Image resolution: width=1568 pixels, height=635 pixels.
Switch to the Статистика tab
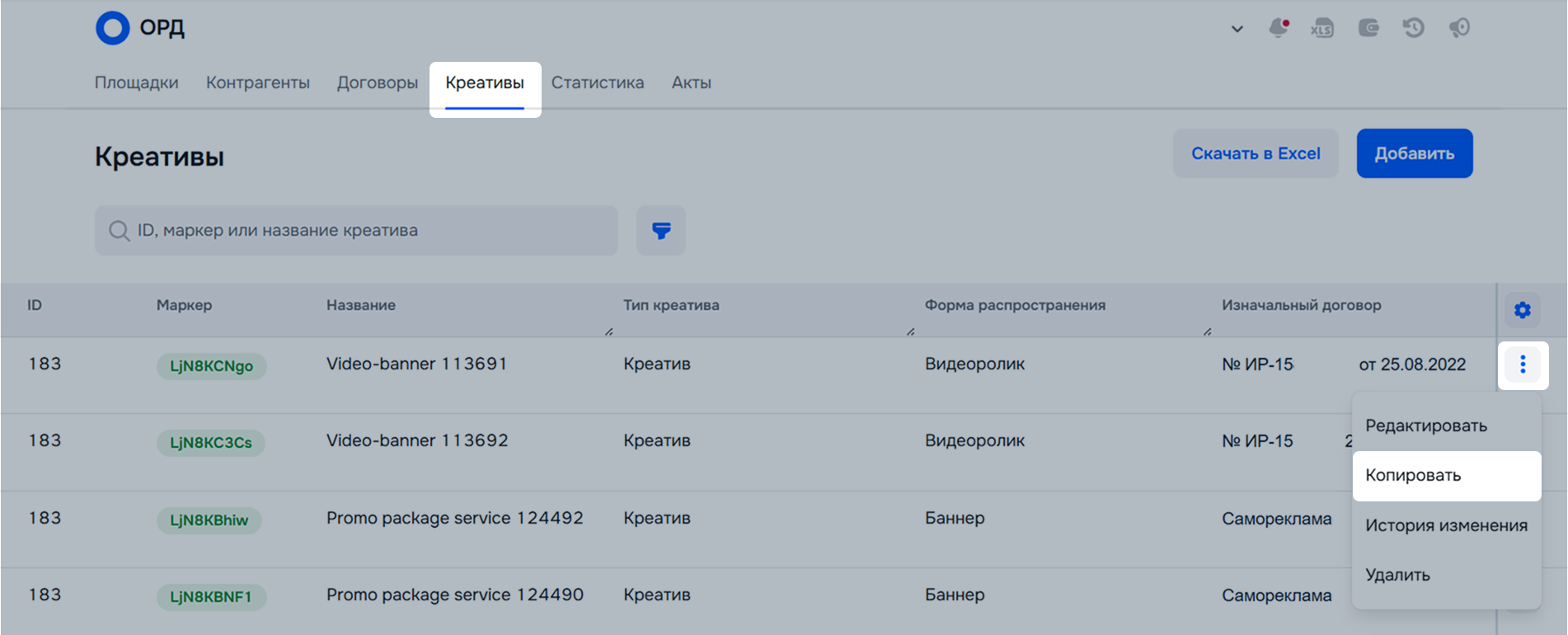(598, 83)
